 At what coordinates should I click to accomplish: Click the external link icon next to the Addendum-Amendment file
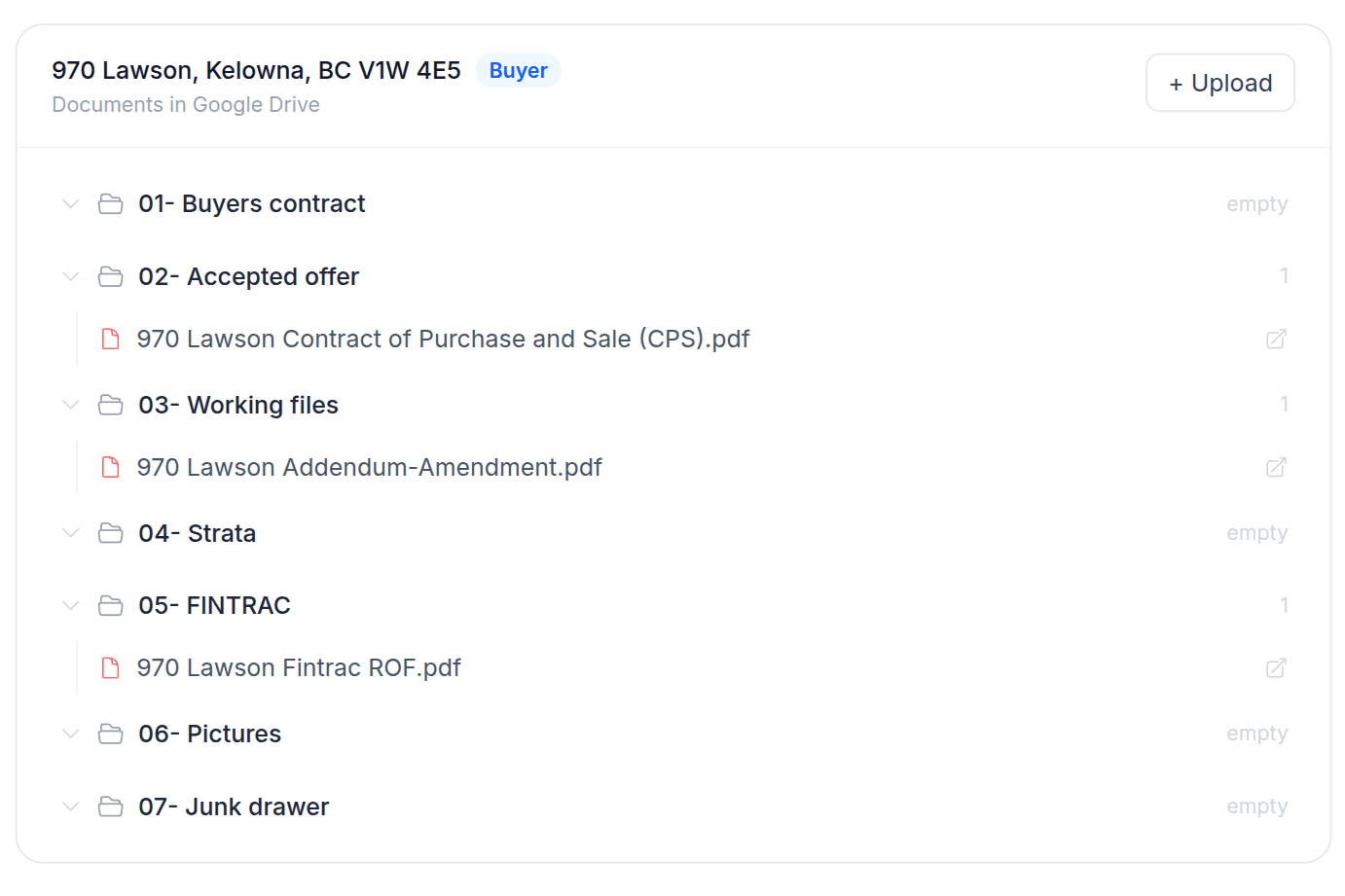(x=1276, y=467)
